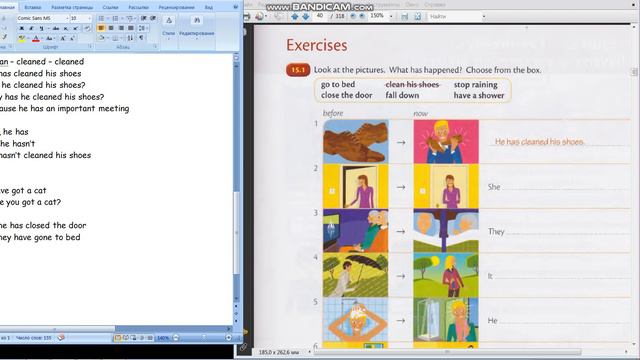Open the 150% PDF zoom dropdown
Viewport: 640px width, 360px height.
(x=391, y=16)
